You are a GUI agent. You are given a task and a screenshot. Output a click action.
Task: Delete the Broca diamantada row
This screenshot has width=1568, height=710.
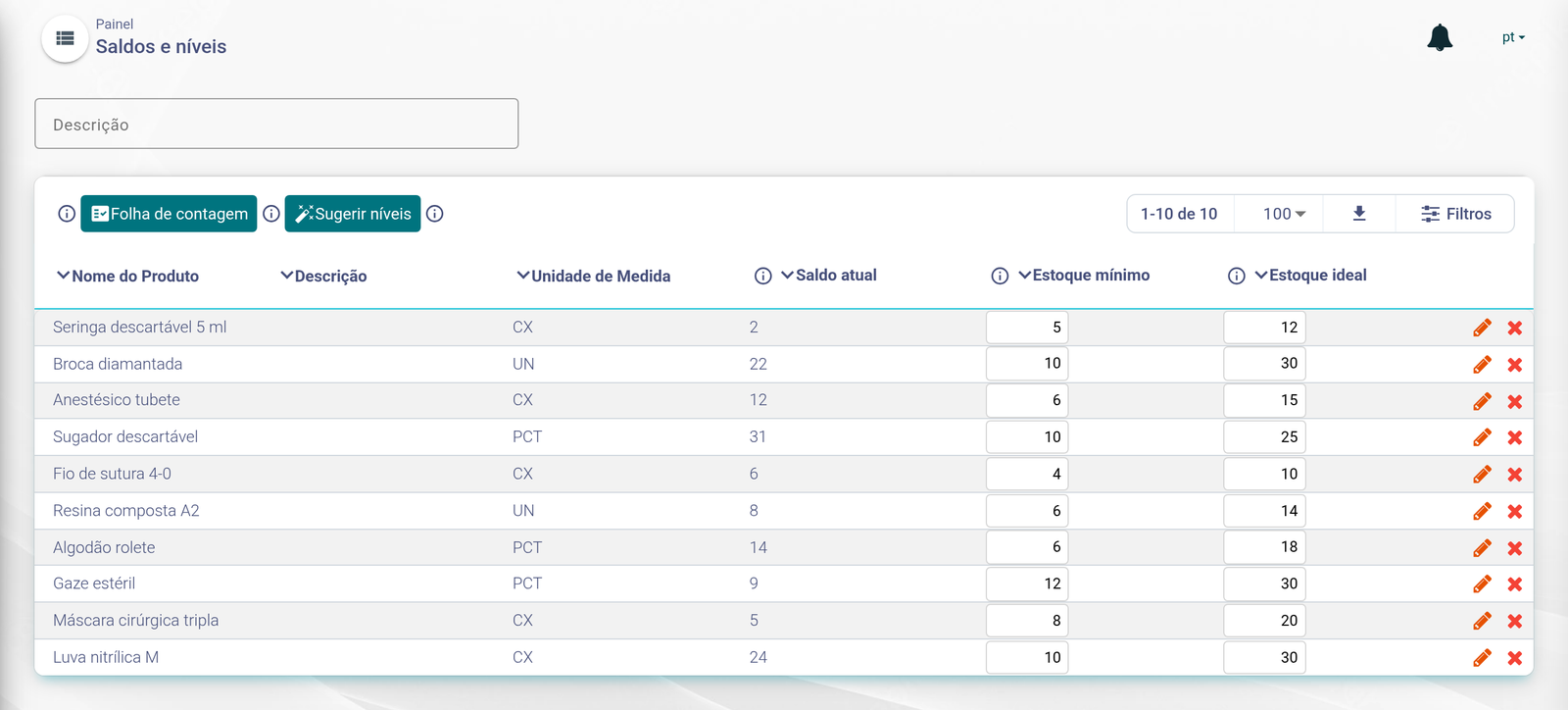click(x=1515, y=365)
